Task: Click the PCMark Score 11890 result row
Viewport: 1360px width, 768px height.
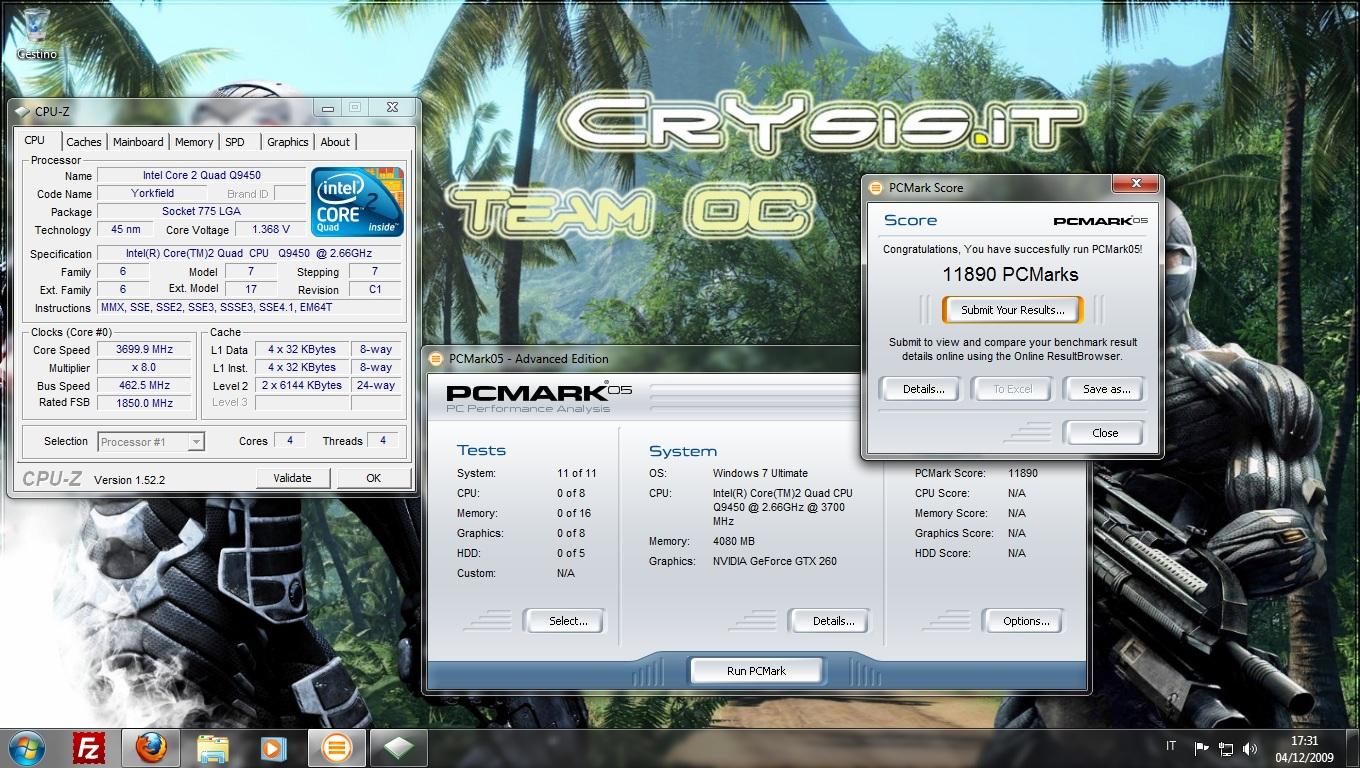Action: (x=976, y=473)
